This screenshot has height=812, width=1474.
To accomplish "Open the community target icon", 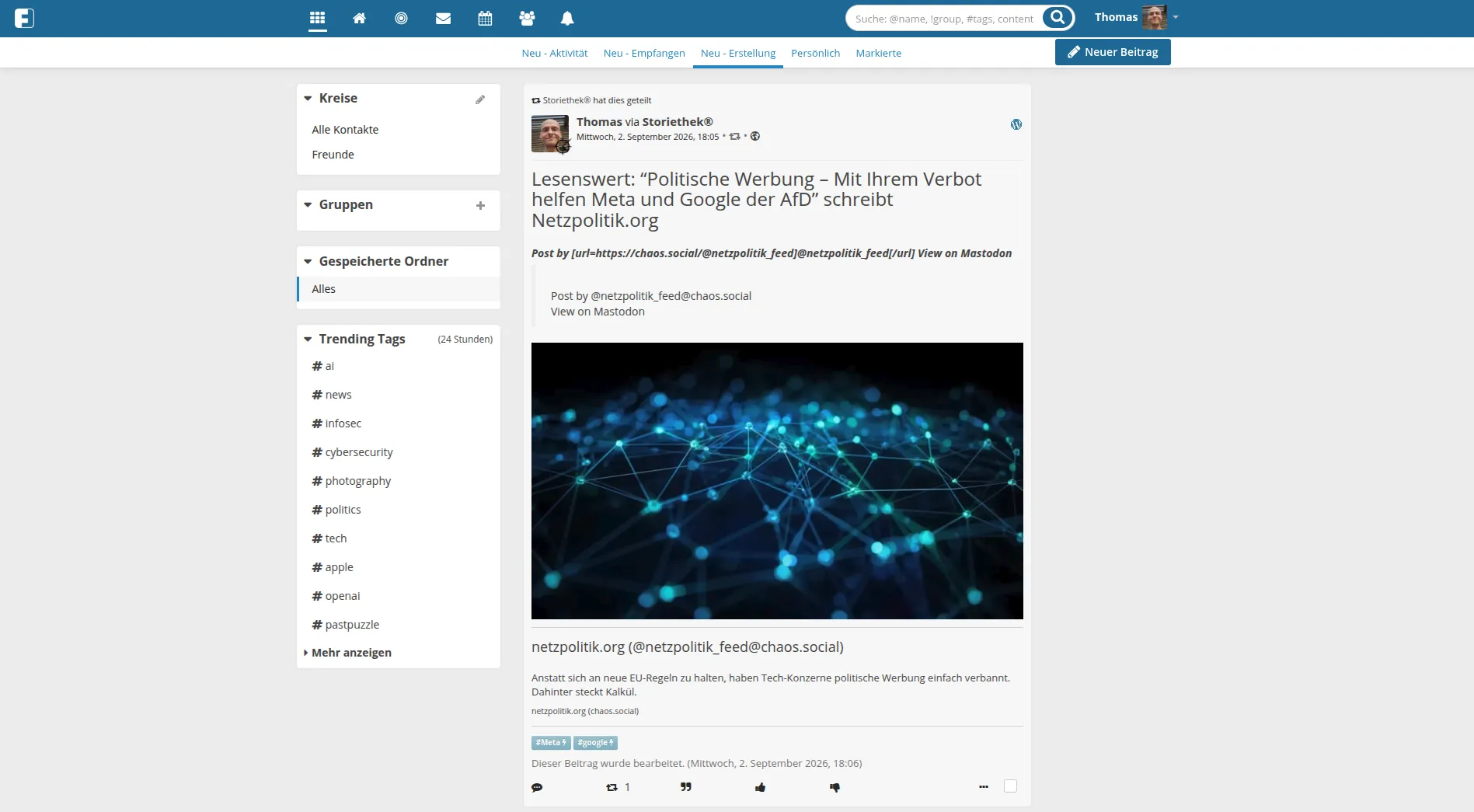I will [401, 18].
